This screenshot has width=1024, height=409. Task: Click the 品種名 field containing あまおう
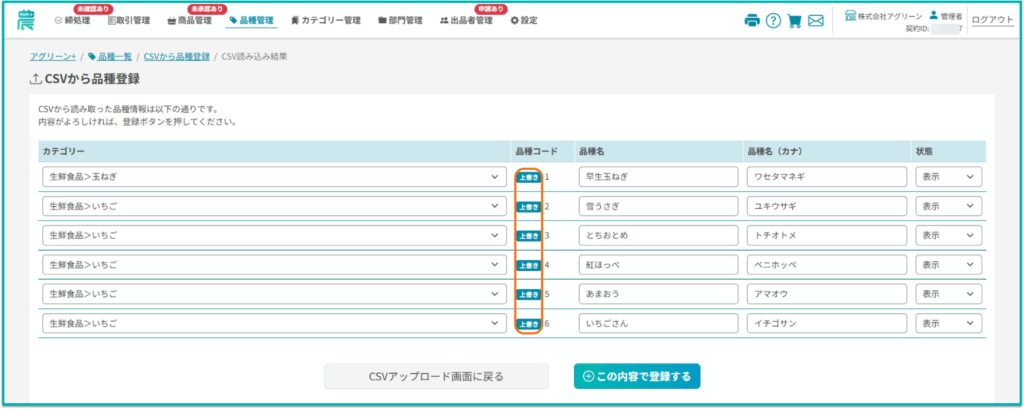pos(657,295)
